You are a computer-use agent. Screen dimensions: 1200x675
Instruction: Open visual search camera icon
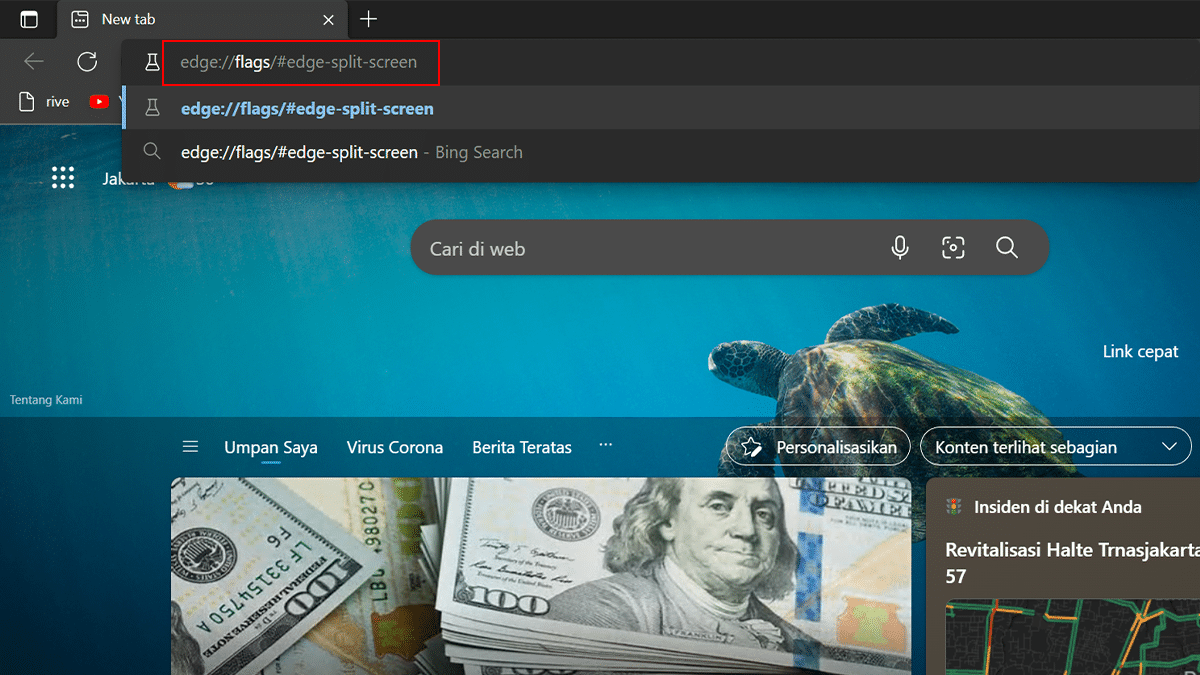[953, 248]
